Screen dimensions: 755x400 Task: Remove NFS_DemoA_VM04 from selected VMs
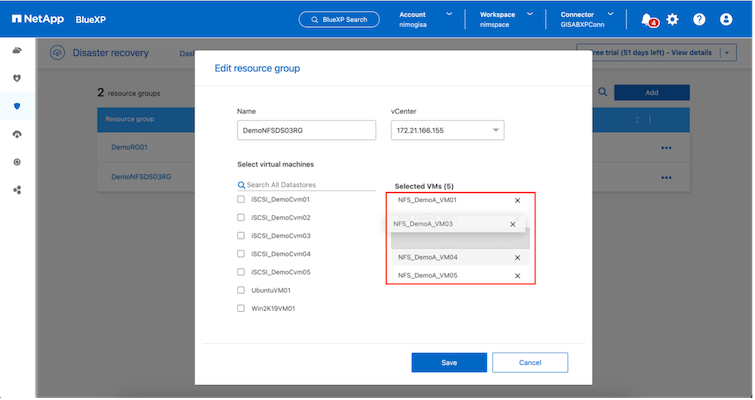[517, 257]
